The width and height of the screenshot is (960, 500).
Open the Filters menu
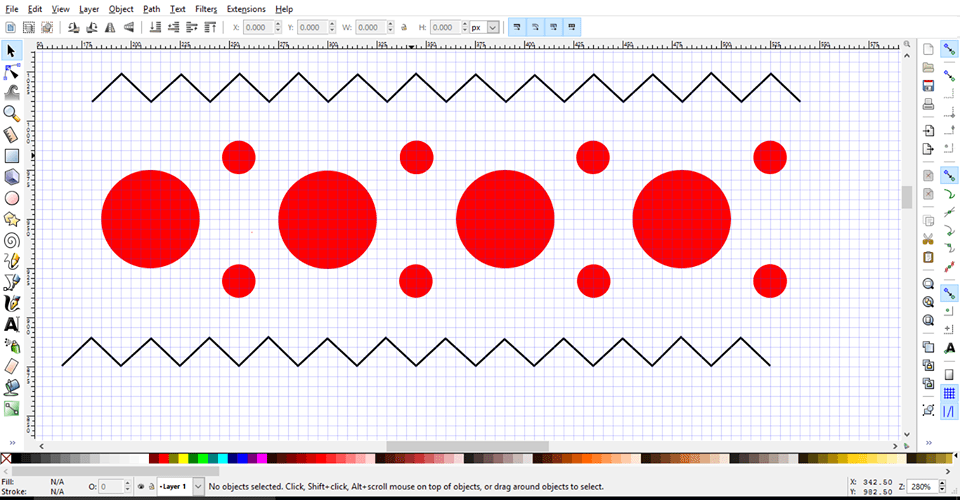[206, 9]
